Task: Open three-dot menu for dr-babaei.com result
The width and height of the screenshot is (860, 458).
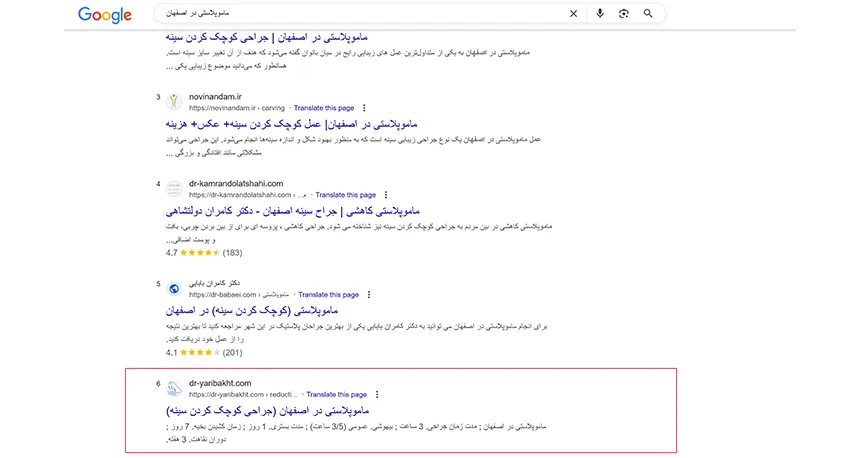Action: point(368,295)
